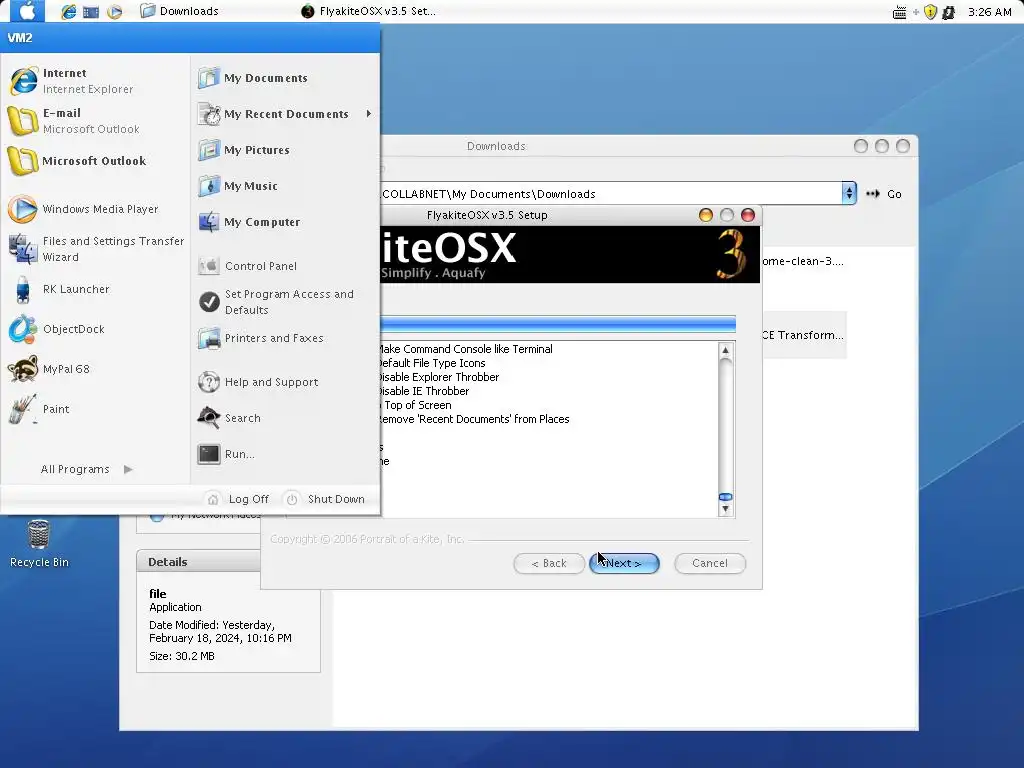Click Back button in setup wizard
1024x768 pixels.
549,563
